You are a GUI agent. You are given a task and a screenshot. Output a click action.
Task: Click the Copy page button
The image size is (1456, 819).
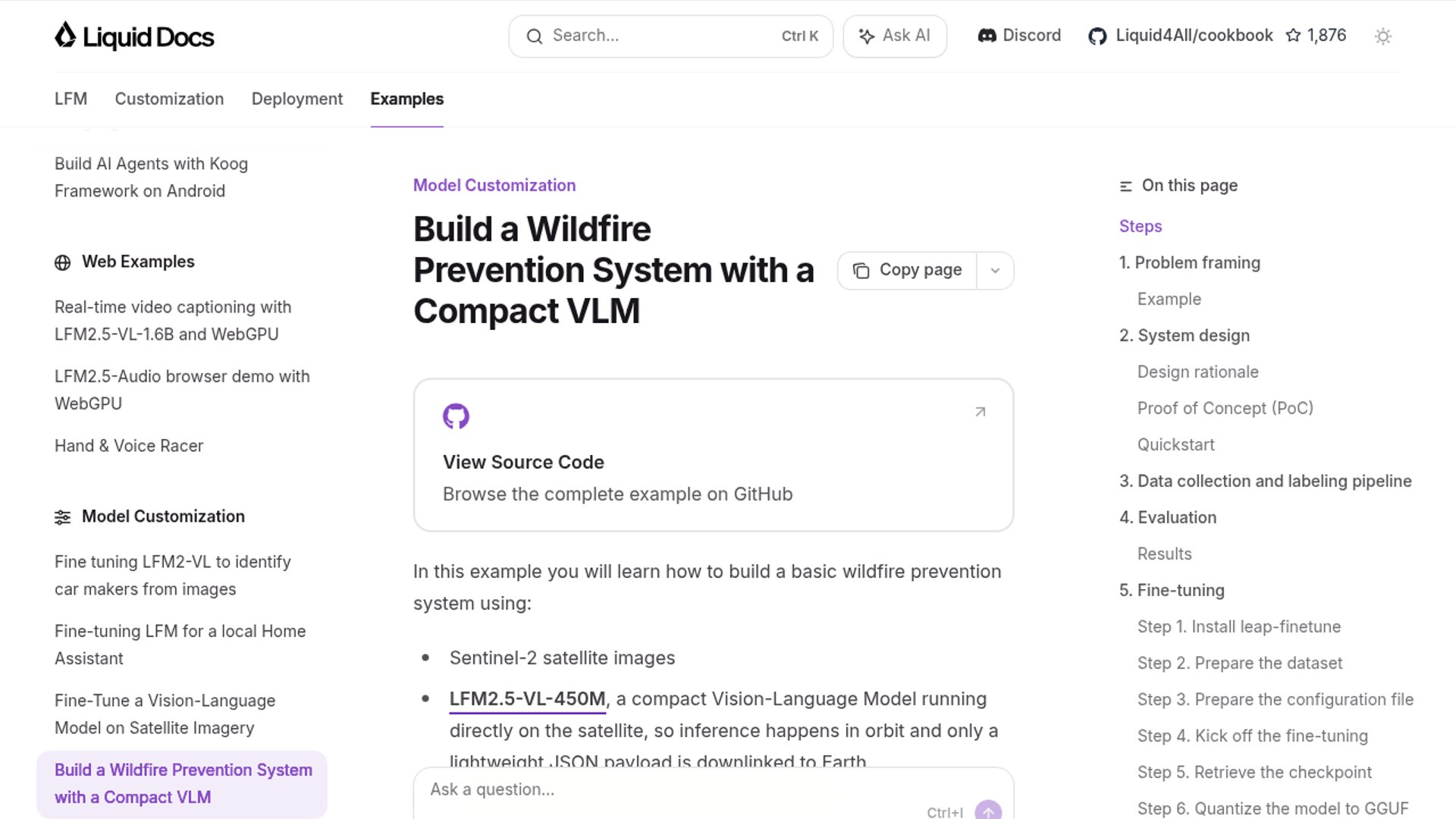907,271
